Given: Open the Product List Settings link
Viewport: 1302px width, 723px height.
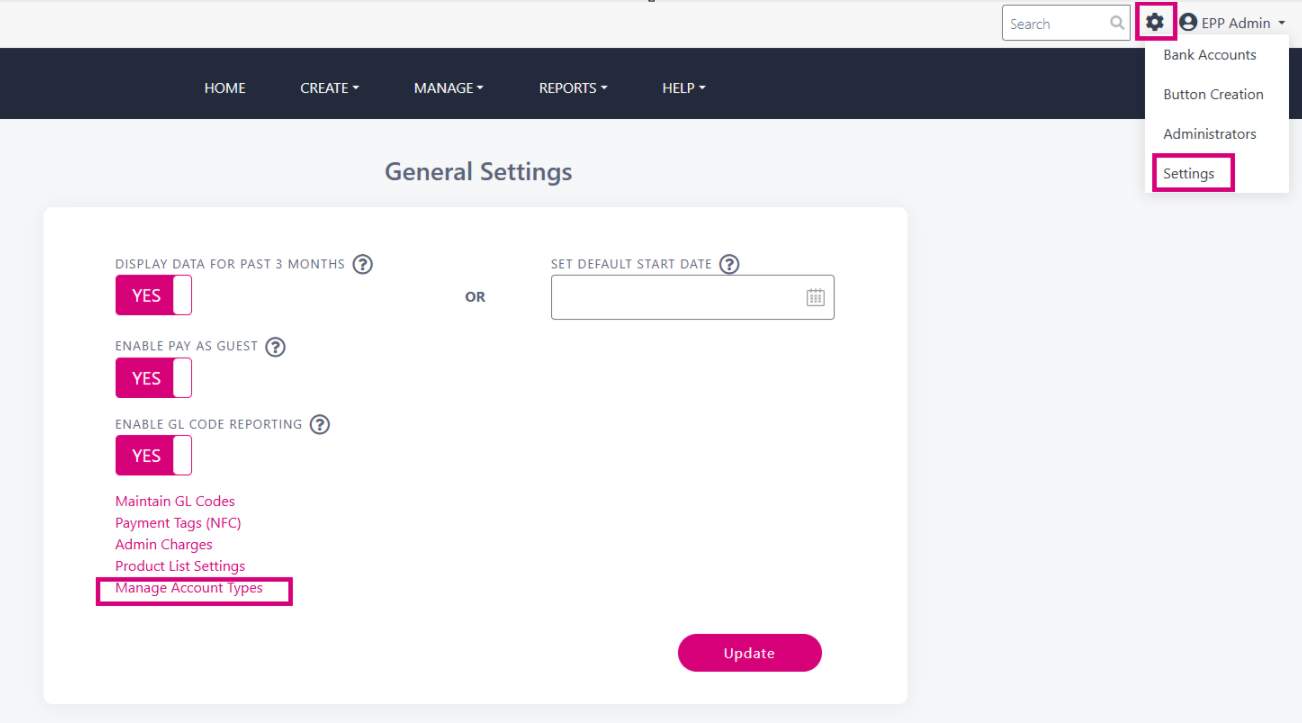Looking at the screenshot, I should (180, 566).
